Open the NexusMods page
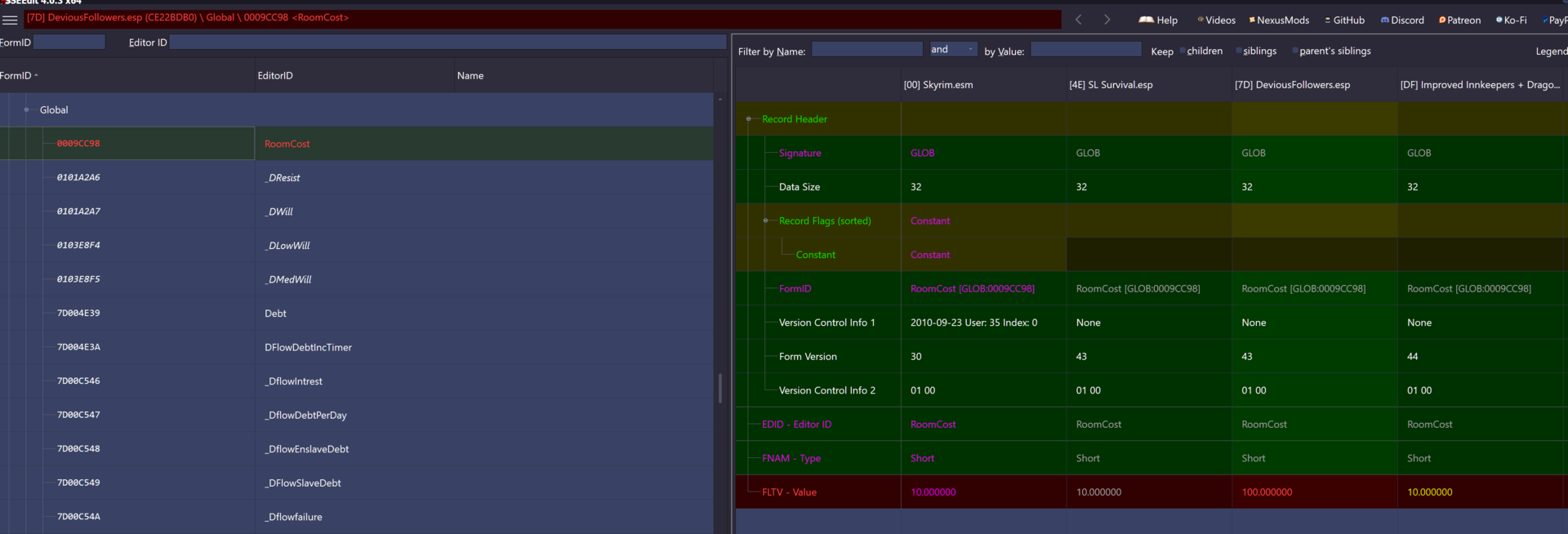1568x534 pixels. 1279,20
